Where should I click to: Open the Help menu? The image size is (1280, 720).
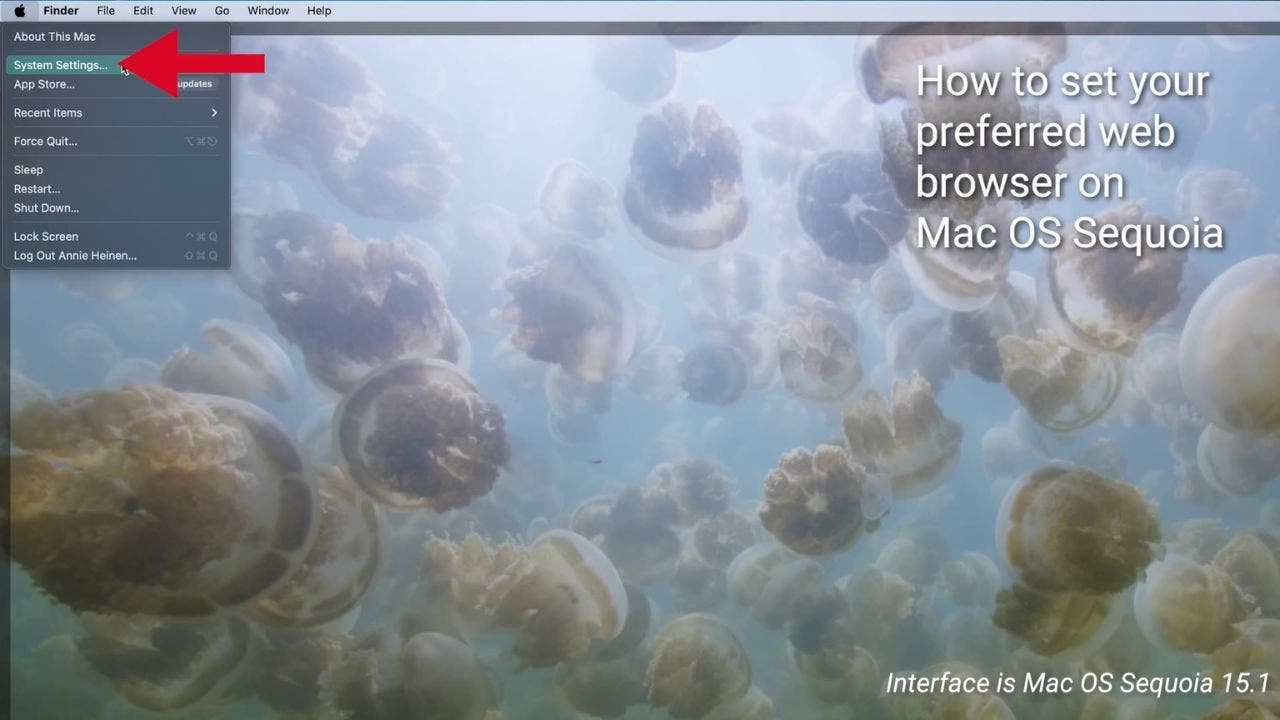click(x=319, y=11)
